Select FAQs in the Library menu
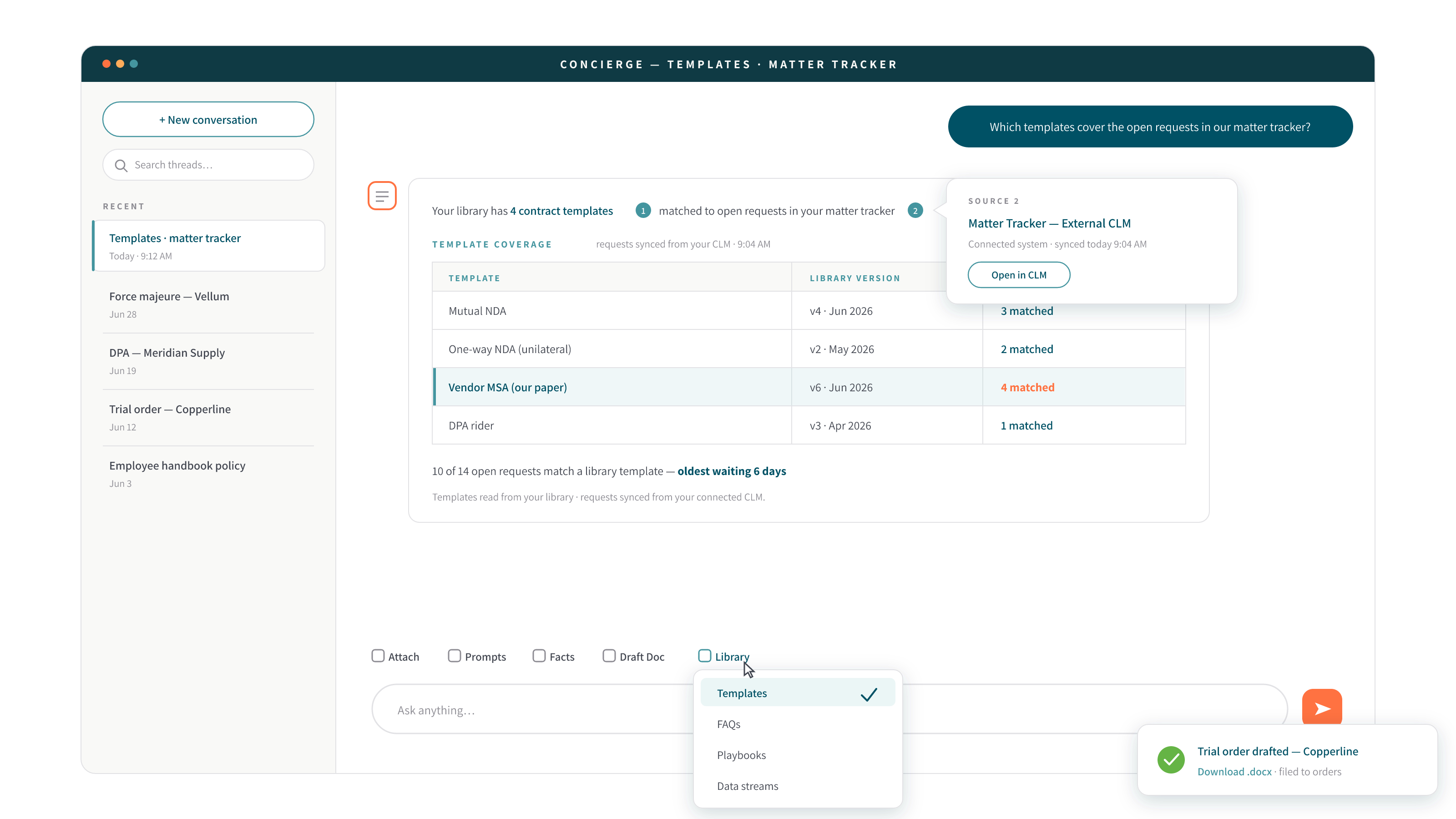The image size is (1456, 819). [x=798, y=724]
